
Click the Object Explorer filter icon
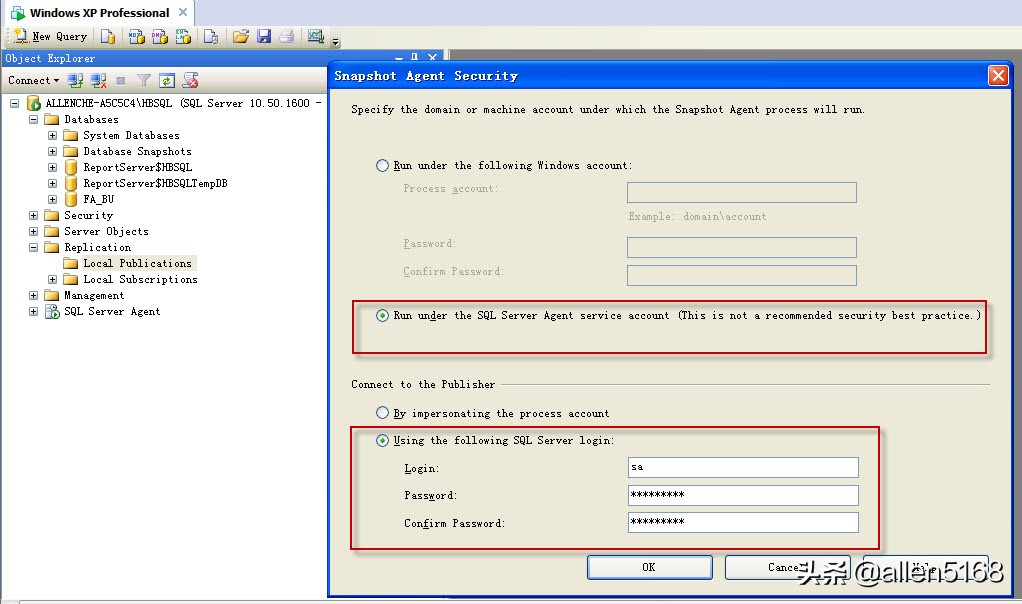coord(142,79)
